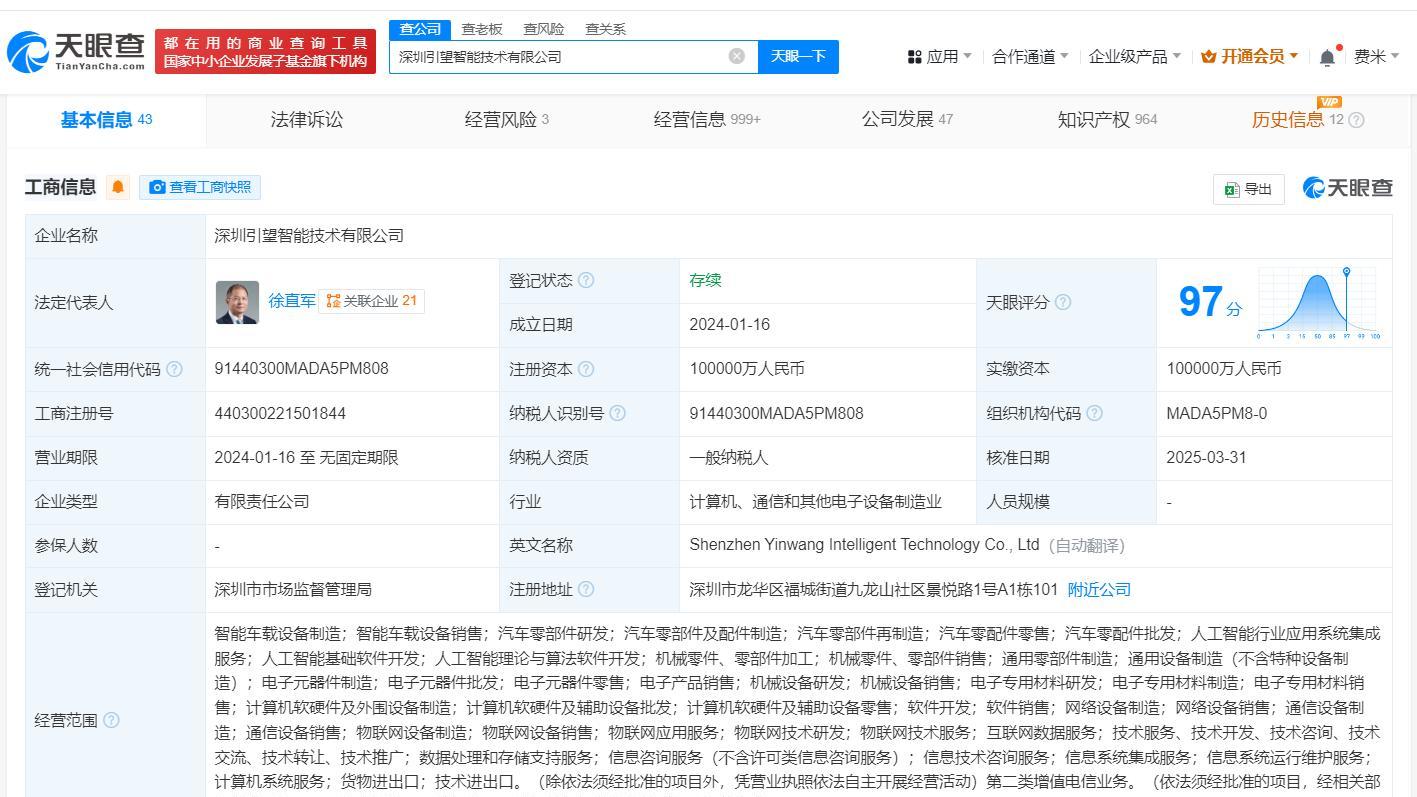The image size is (1417, 797).
Task: Switch to the 经营风险 tab
Action: (507, 120)
